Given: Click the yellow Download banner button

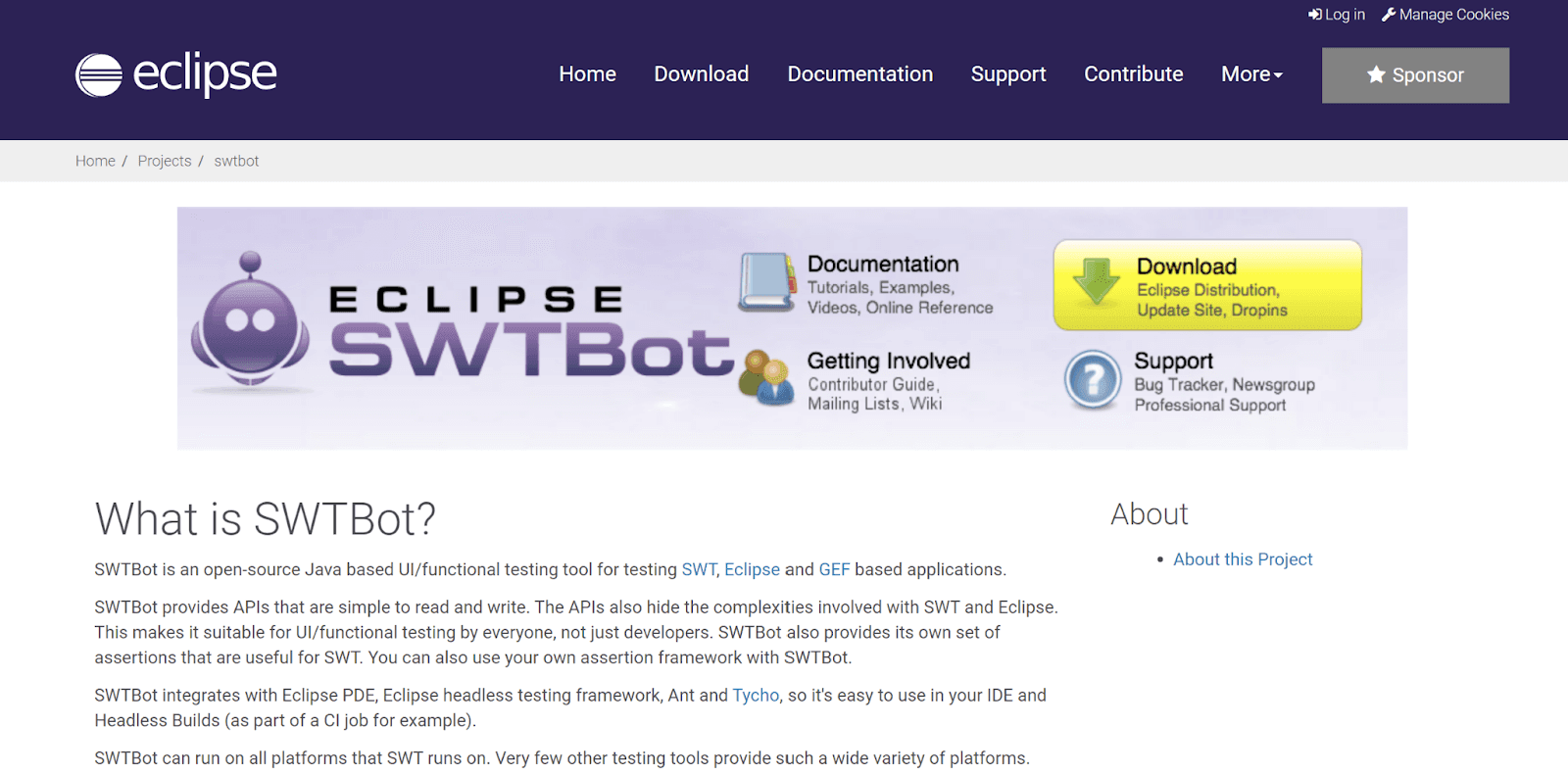Looking at the screenshot, I should pos(1207,285).
